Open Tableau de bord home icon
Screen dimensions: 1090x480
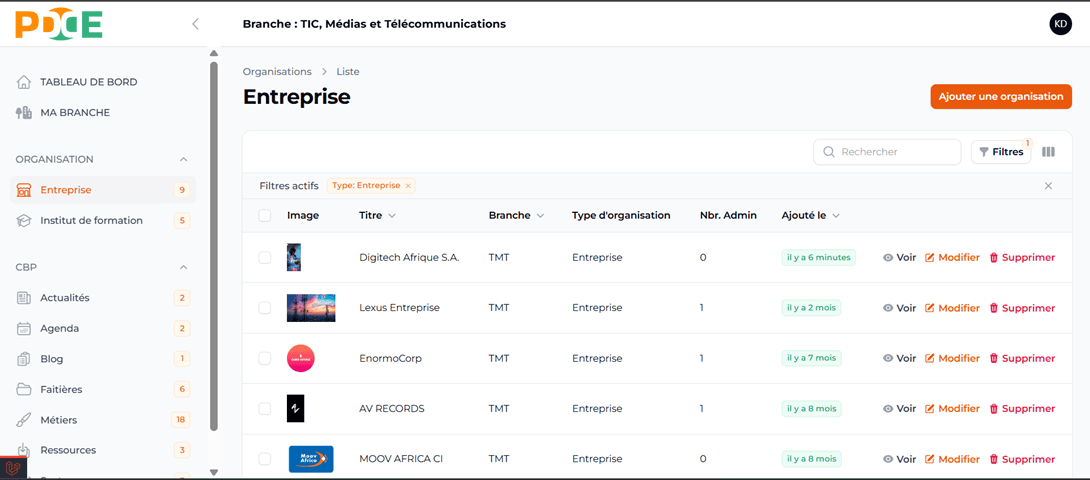[x=24, y=82]
